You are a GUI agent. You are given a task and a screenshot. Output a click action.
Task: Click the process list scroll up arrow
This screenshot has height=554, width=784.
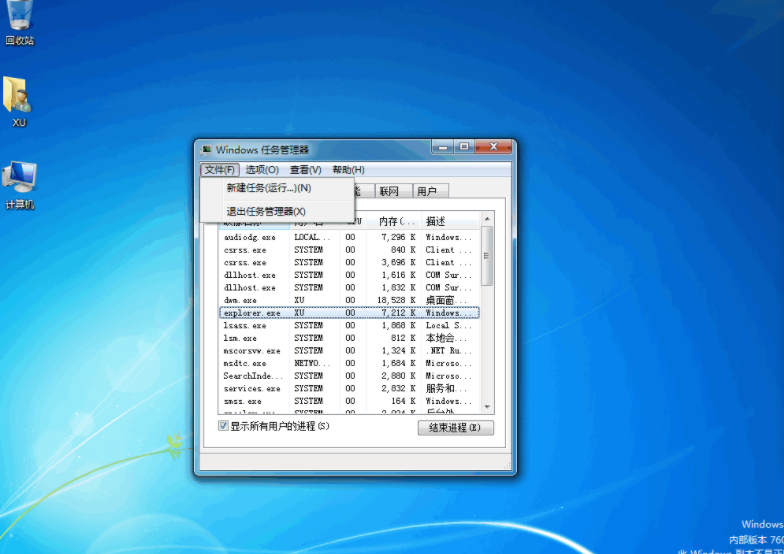pos(487,220)
